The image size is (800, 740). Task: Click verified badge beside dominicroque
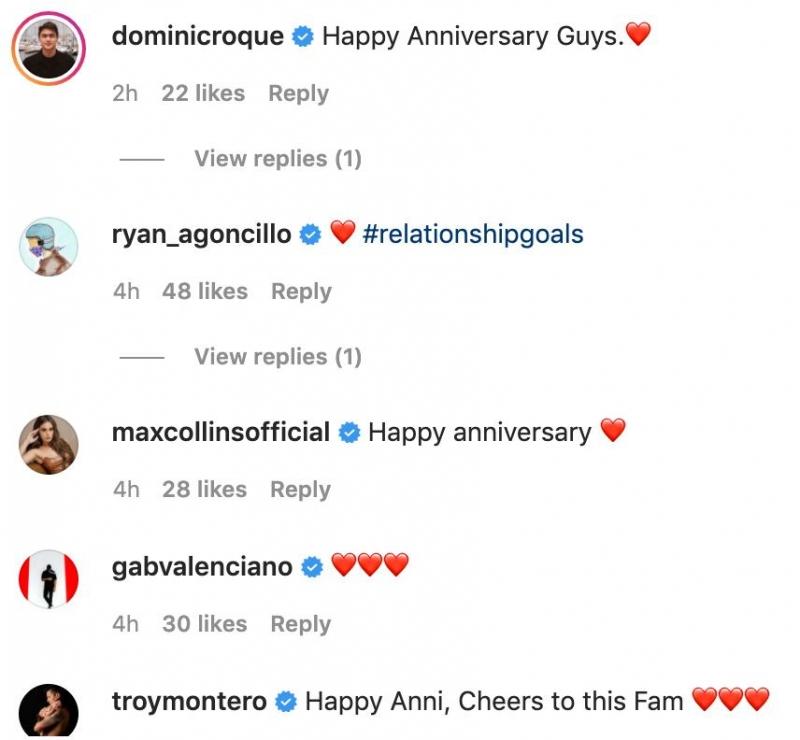pyautogui.click(x=303, y=38)
